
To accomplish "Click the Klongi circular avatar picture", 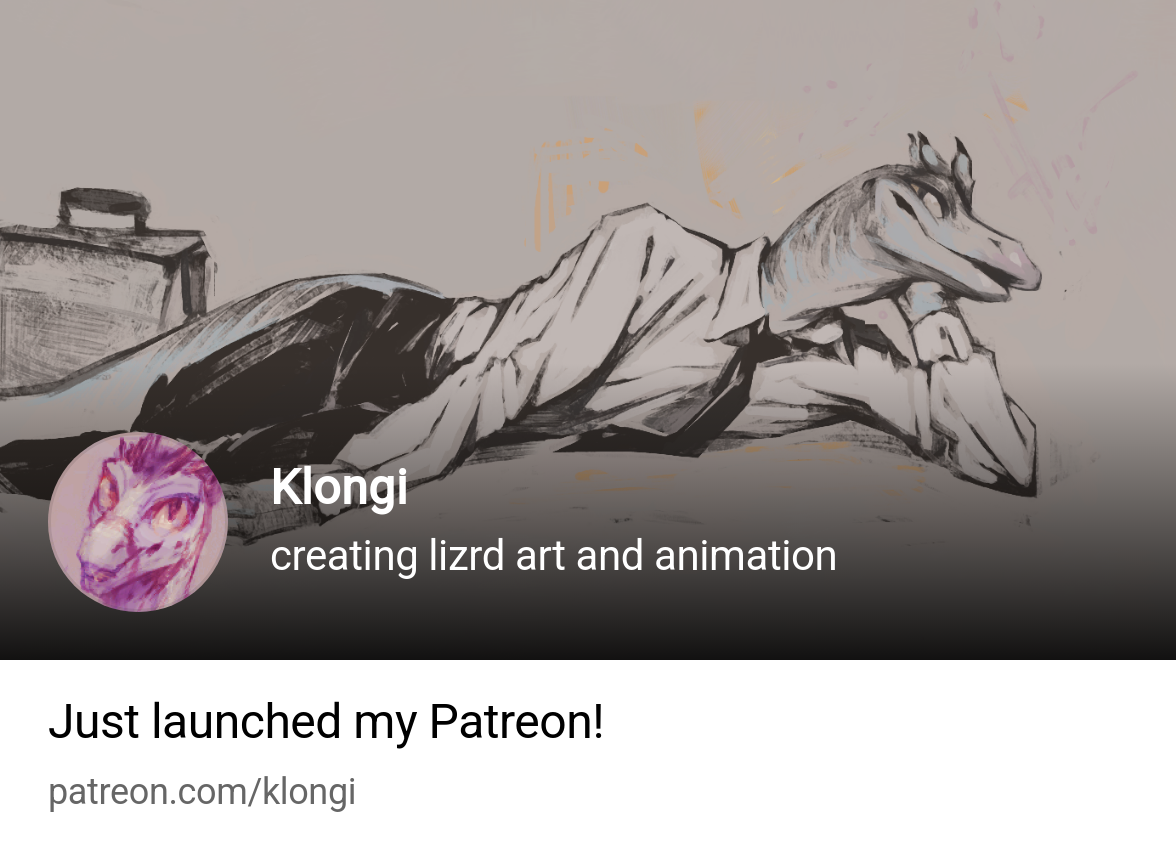I will (138, 522).
